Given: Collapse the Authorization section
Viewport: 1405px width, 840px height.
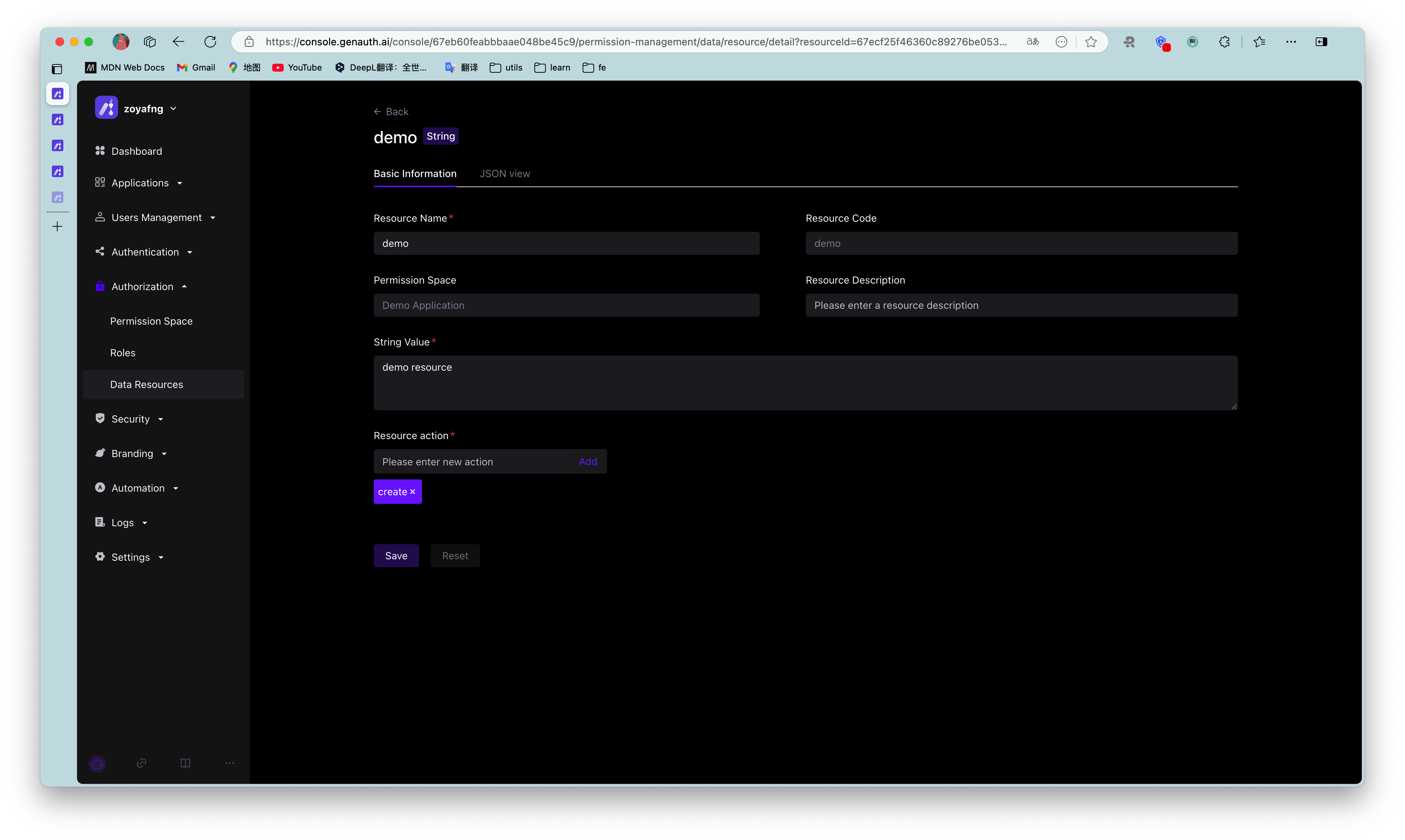Looking at the screenshot, I should pos(185,286).
